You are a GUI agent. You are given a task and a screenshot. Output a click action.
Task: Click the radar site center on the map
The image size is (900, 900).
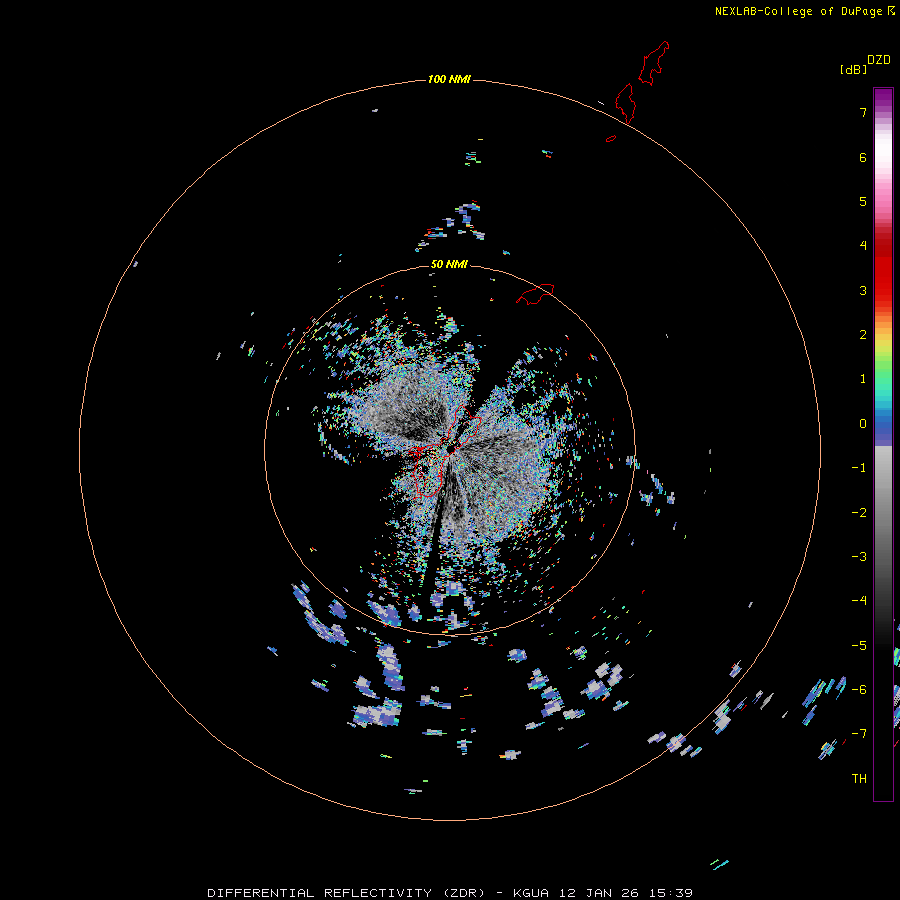(451, 448)
